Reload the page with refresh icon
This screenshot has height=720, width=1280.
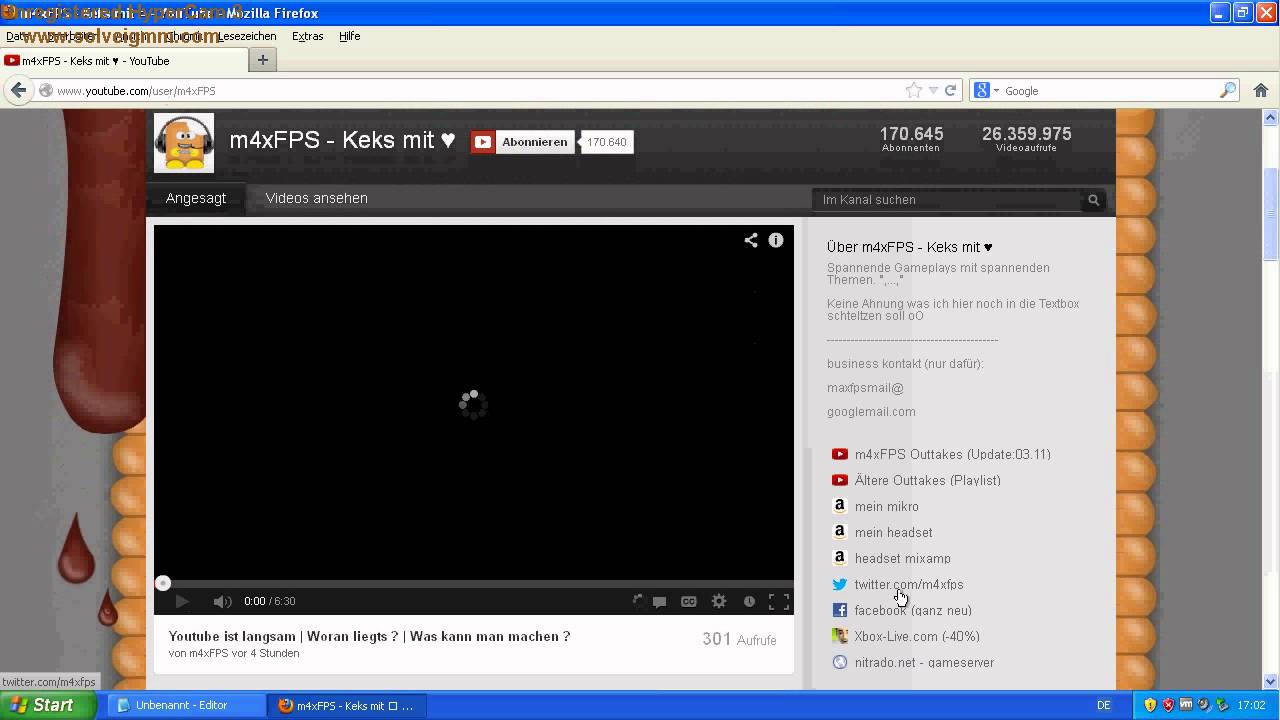(x=951, y=90)
